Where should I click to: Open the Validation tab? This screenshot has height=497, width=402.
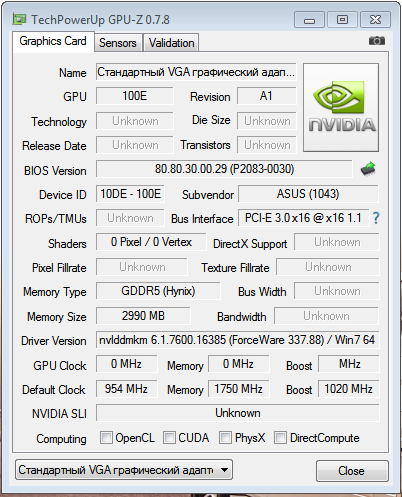click(171, 43)
